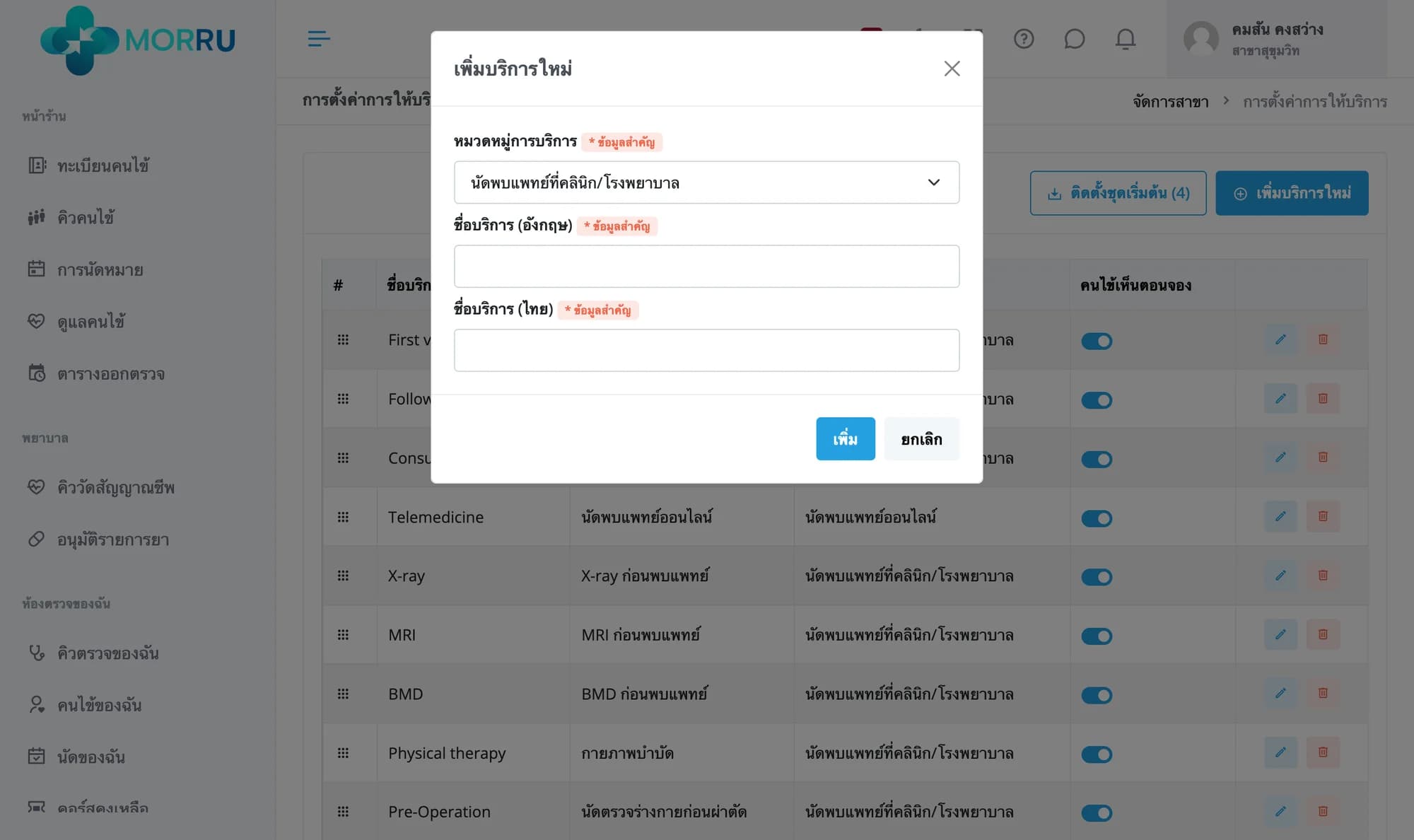Toggle patient visibility switch for Telemedicine
Image resolution: width=1414 pixels, height=840 pixels.
pyautogui.click(x=1097, y=518)
